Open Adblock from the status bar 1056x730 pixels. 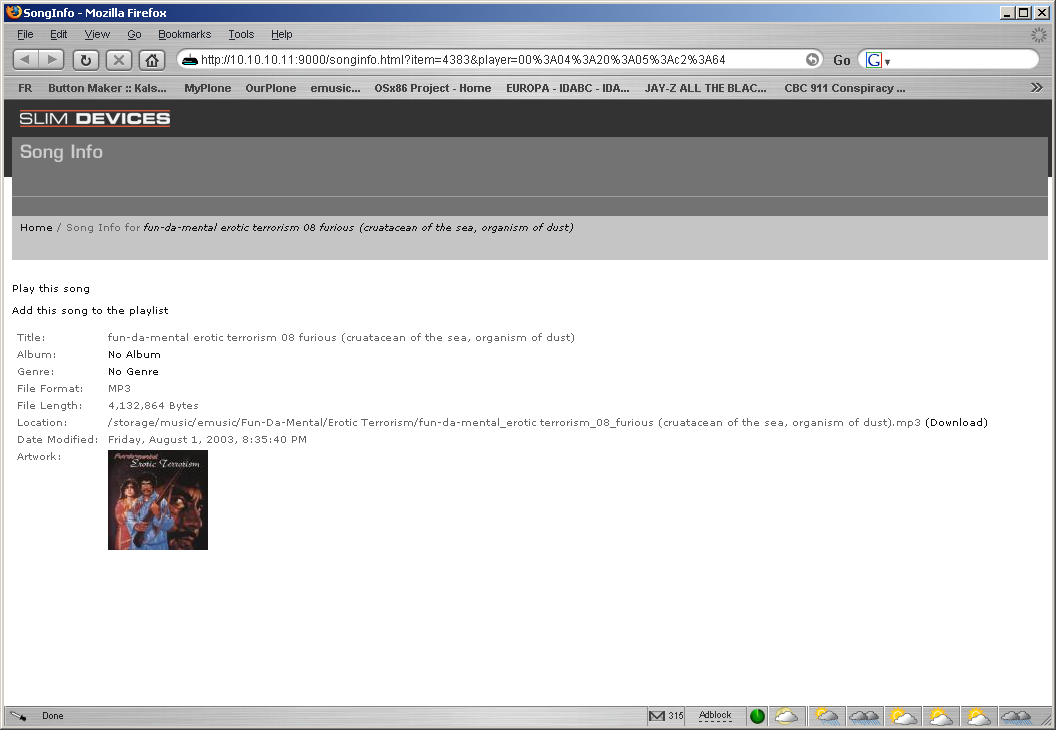point(715,716)
